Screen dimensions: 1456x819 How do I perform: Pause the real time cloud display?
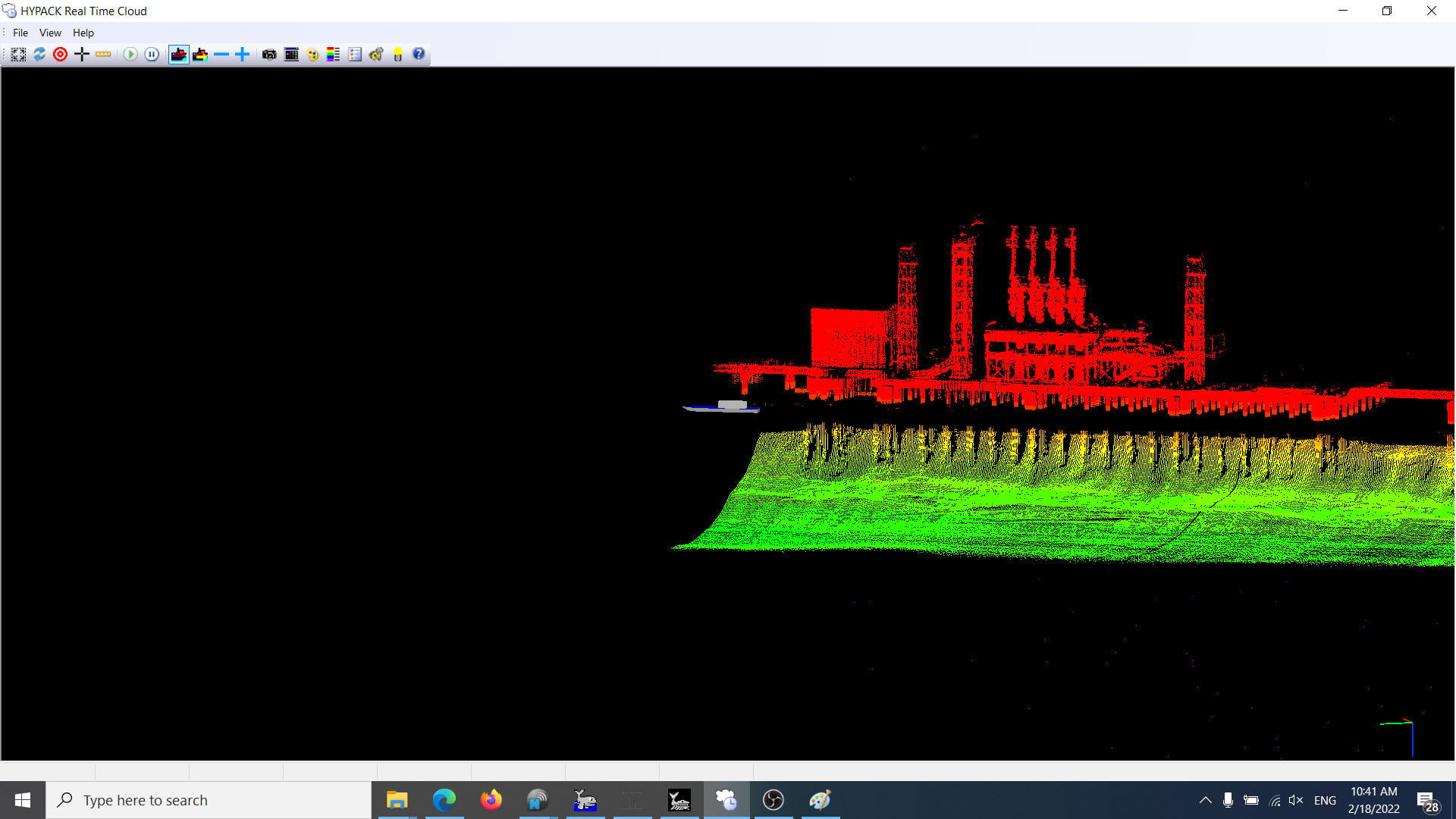coord(152,54)
